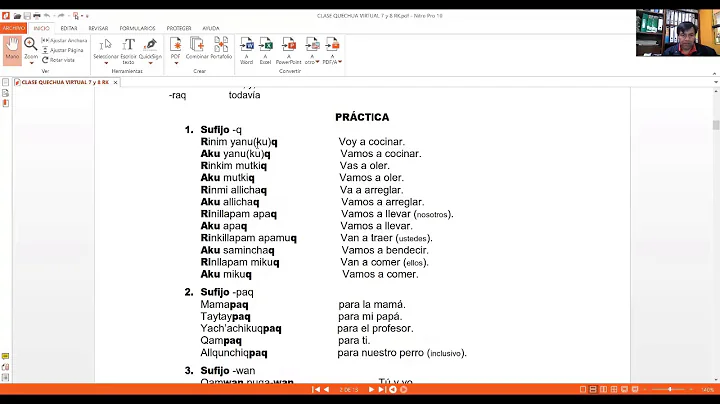This screenshot has height=404, width=720.
Task: Open the PROTEGER ribbon tab
Action: coord(179,28)
